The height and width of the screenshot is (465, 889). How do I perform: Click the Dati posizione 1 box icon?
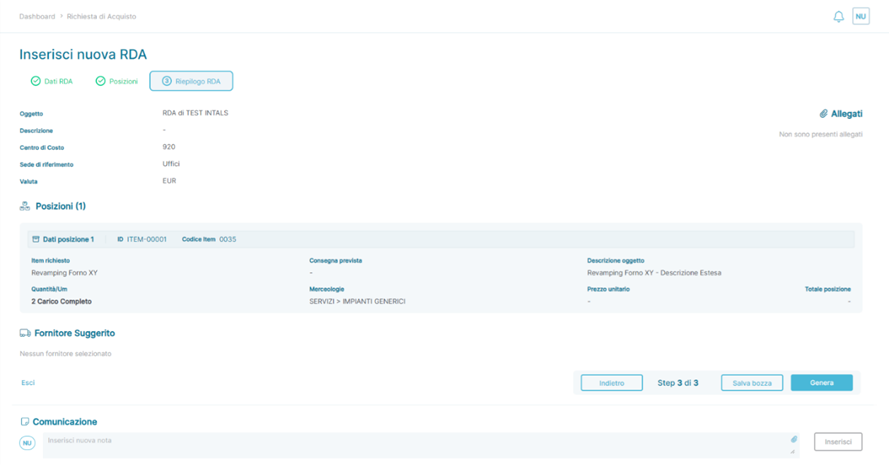pos(36,239)
